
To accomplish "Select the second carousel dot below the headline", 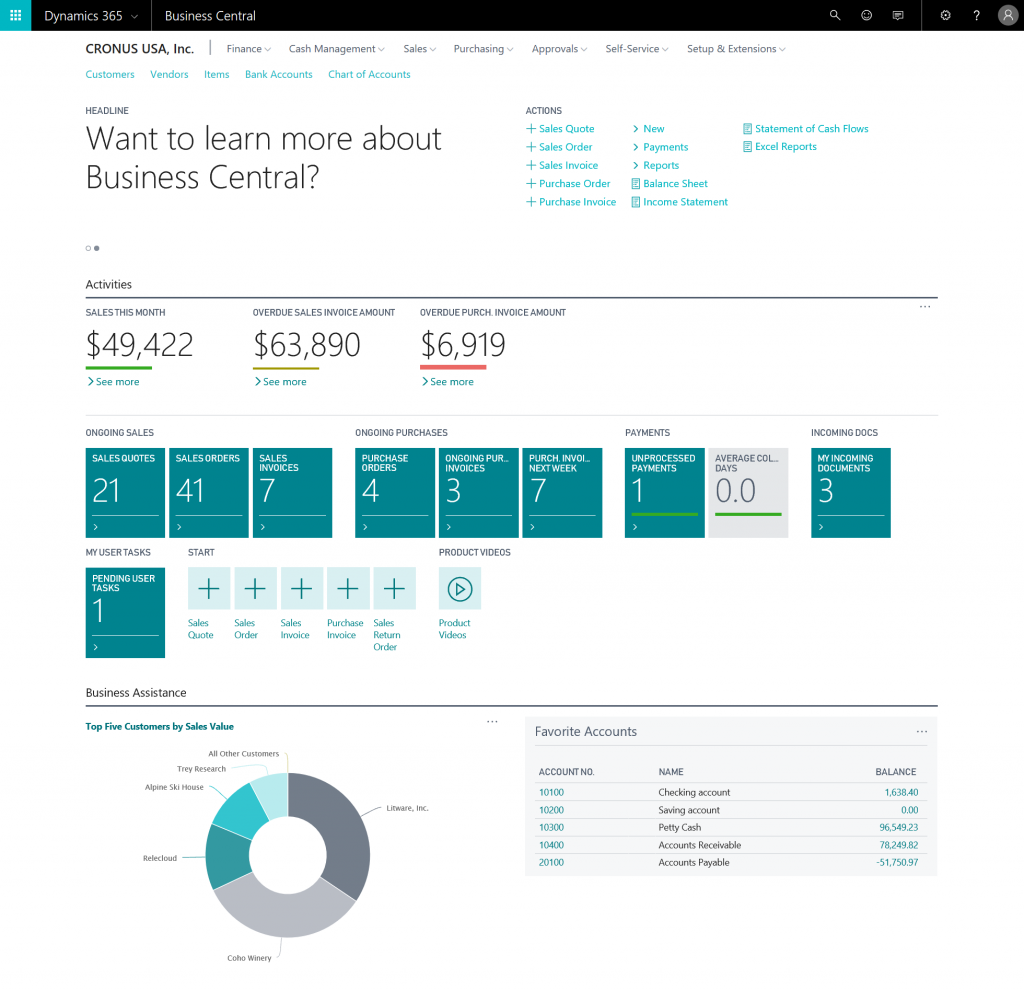I will [x=95, y=248].
